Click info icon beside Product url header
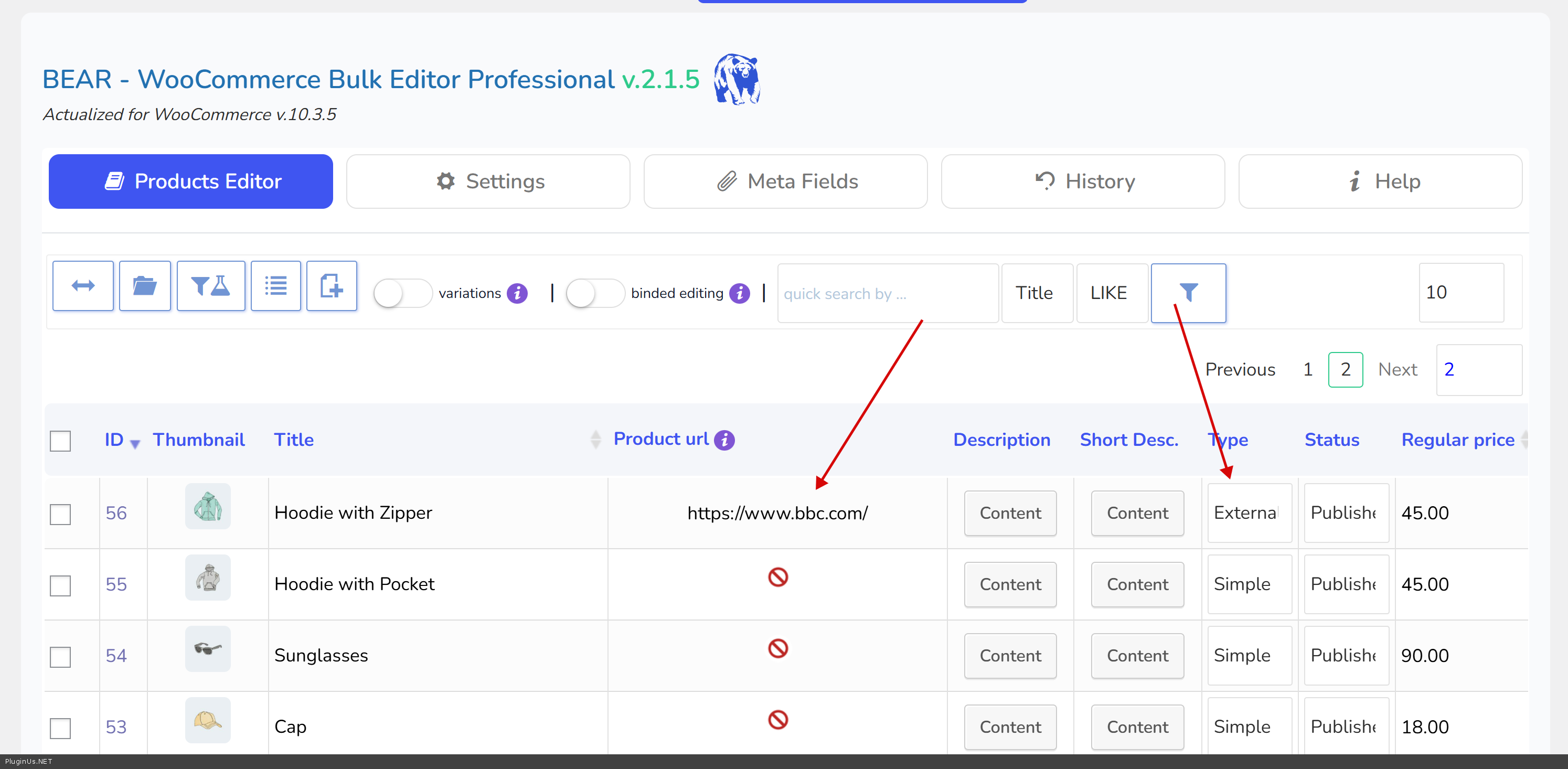The height and width of the screenshot is (769, 1568). pos(724,440)
